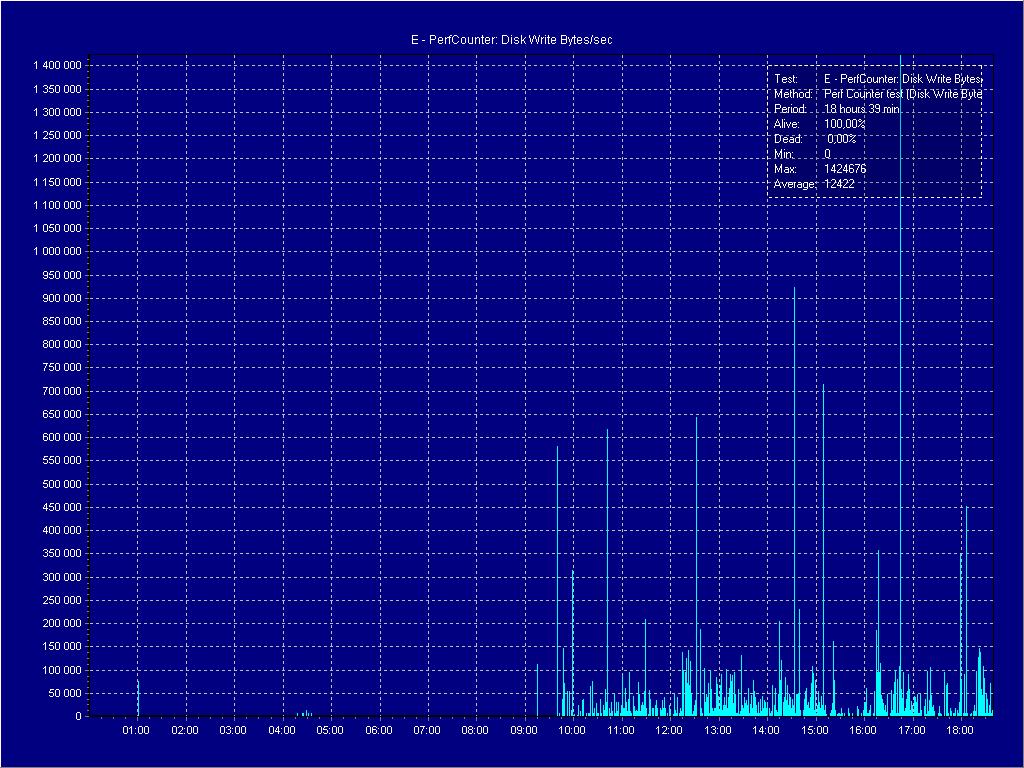This screenshot has height=768, width=1024.
Task: Click the Period value '18 hours 39 min'
Action: click(861, 109)
